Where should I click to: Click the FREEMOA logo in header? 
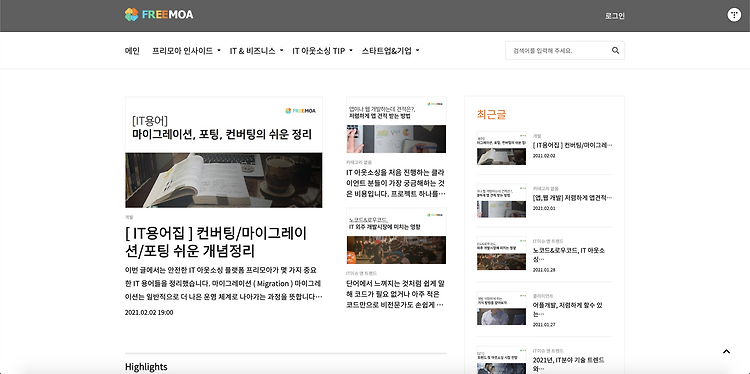pyautogui.click(x=159, y=14)
